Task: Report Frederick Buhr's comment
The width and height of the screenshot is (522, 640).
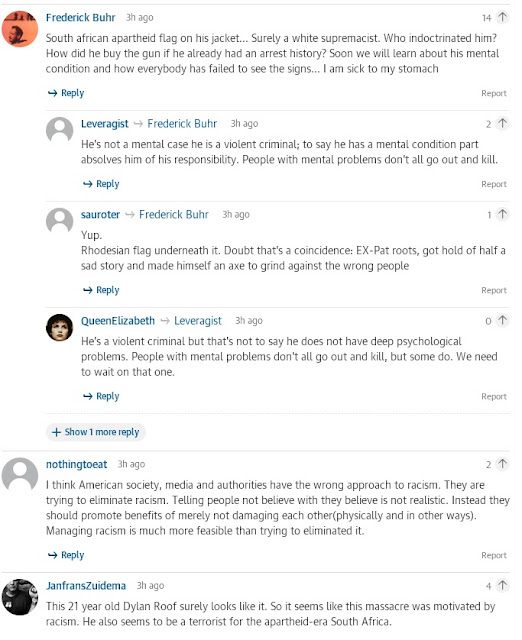Action: (494, 93)
